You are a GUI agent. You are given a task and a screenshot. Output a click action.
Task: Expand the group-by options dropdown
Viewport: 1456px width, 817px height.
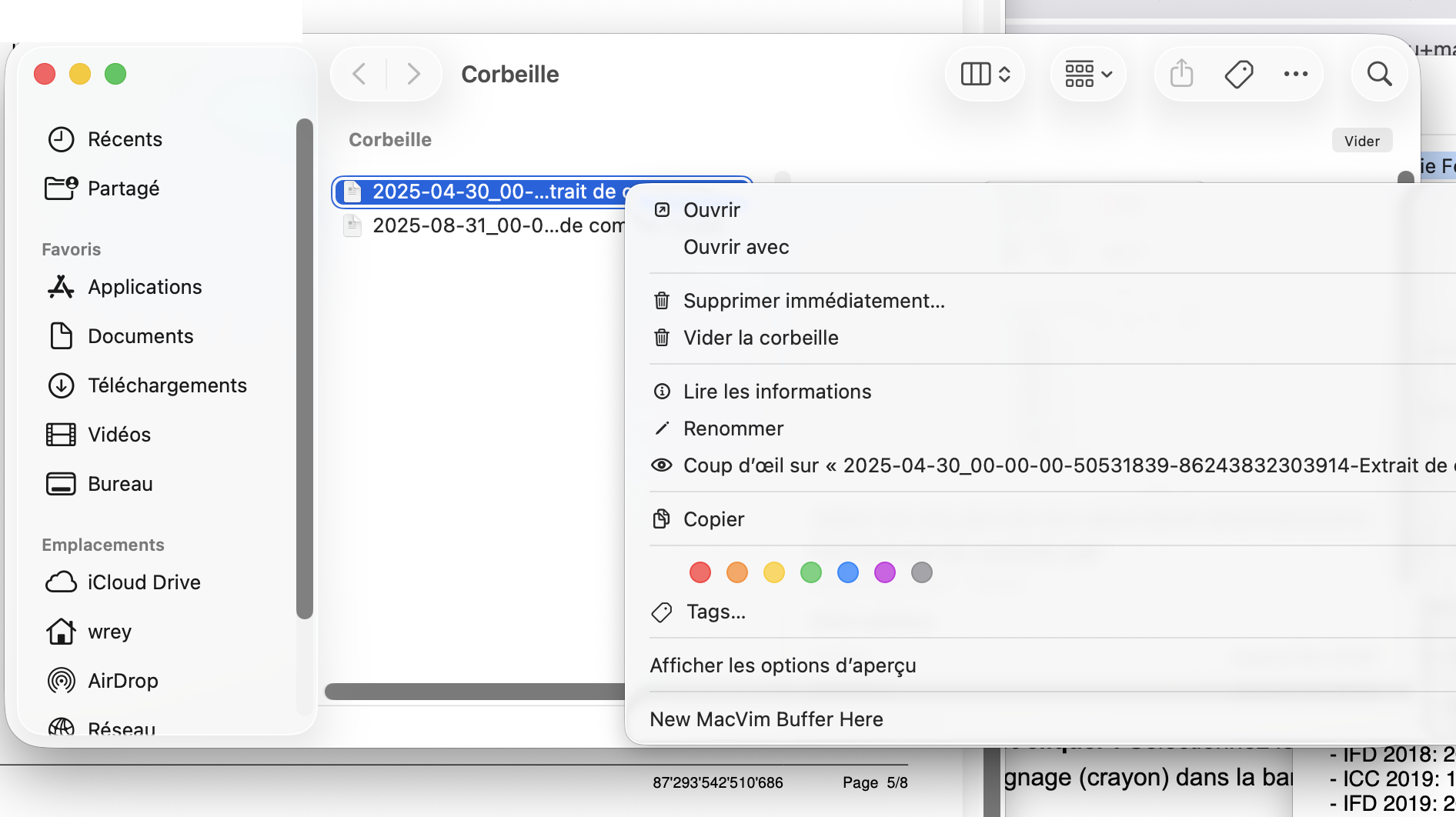(1088, 74)
